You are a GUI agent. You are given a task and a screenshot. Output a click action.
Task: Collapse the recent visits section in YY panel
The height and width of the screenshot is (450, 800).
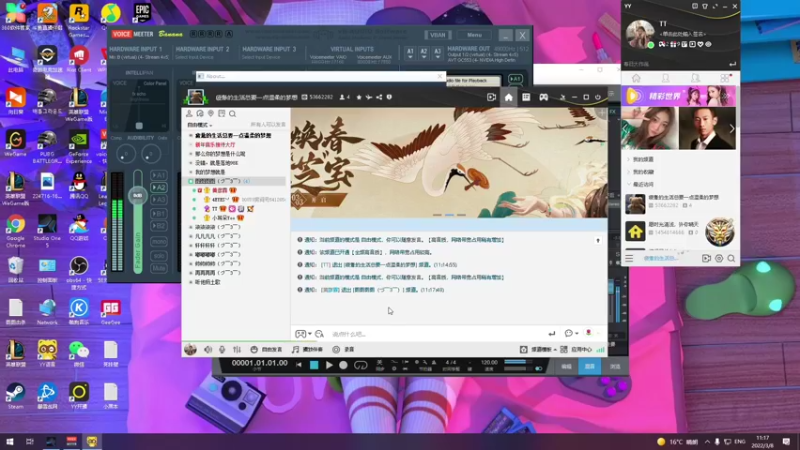tap(629, 185)
